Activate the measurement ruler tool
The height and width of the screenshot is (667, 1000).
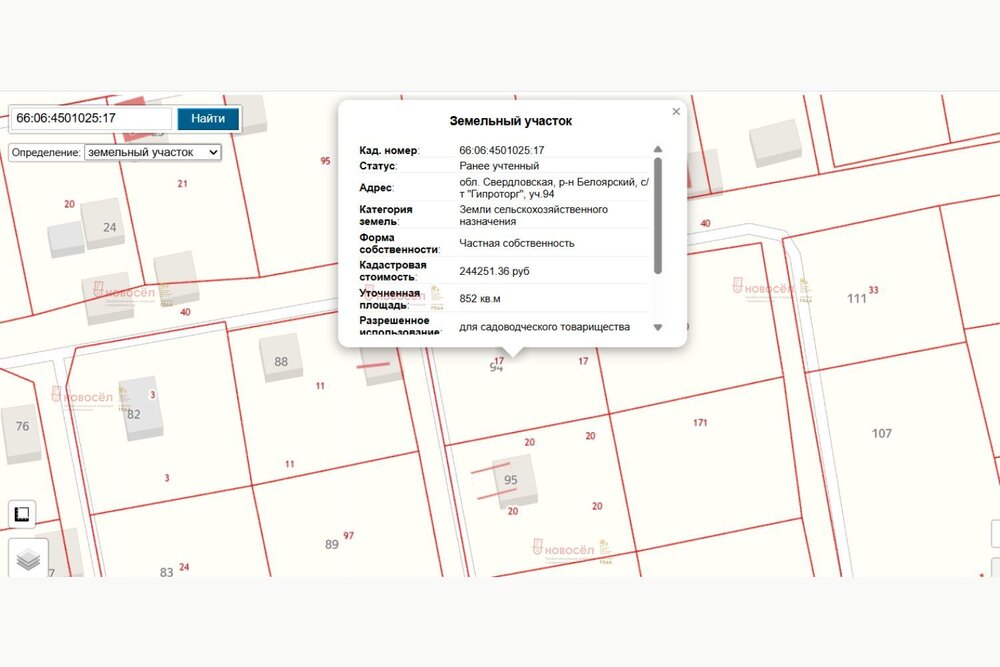click(x=22, y=514)
